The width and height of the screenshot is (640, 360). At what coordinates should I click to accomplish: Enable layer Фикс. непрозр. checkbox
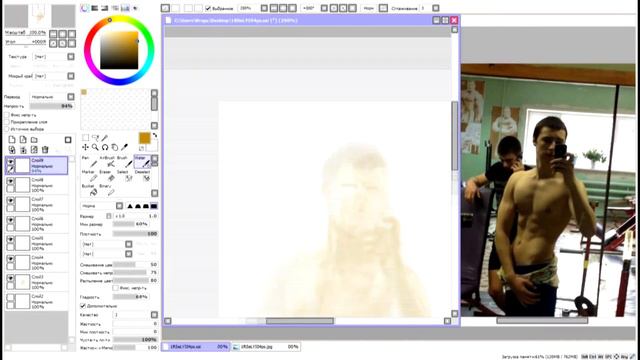(x=7, y=115)
